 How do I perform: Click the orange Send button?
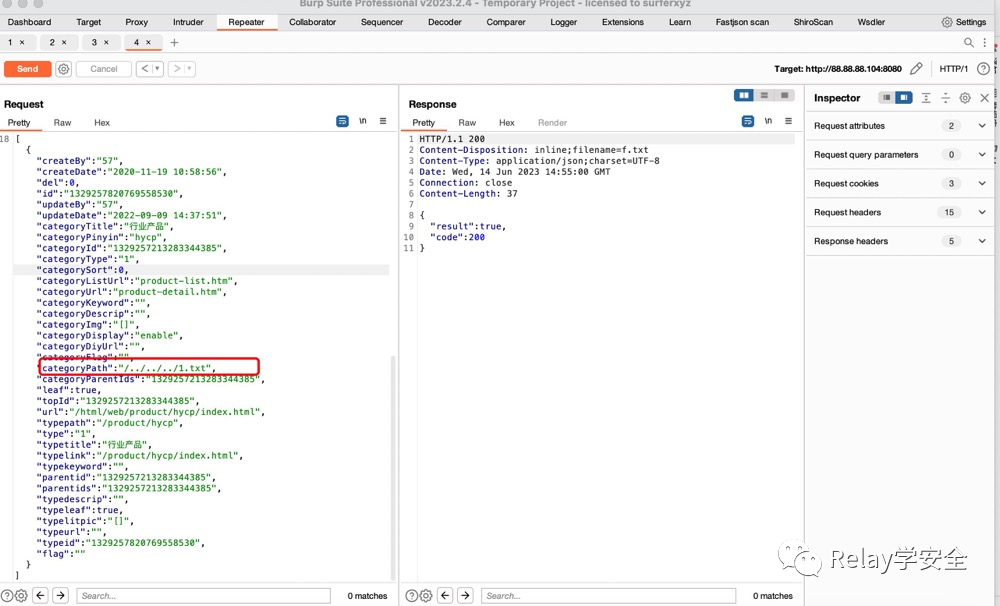[27, 69]
